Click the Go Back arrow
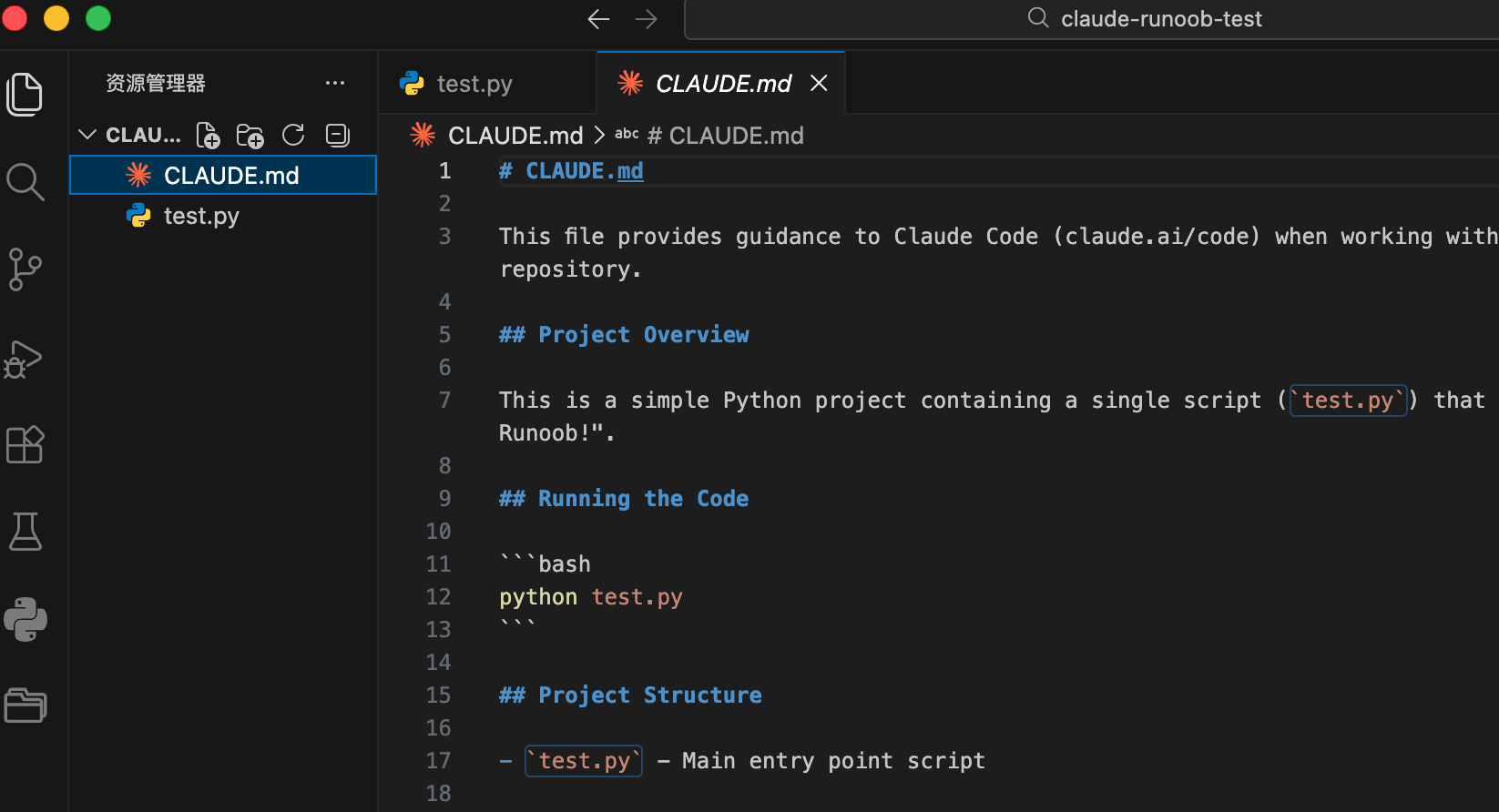The width and height of the screenshot is (1499, 812). [x=598, y=19]
